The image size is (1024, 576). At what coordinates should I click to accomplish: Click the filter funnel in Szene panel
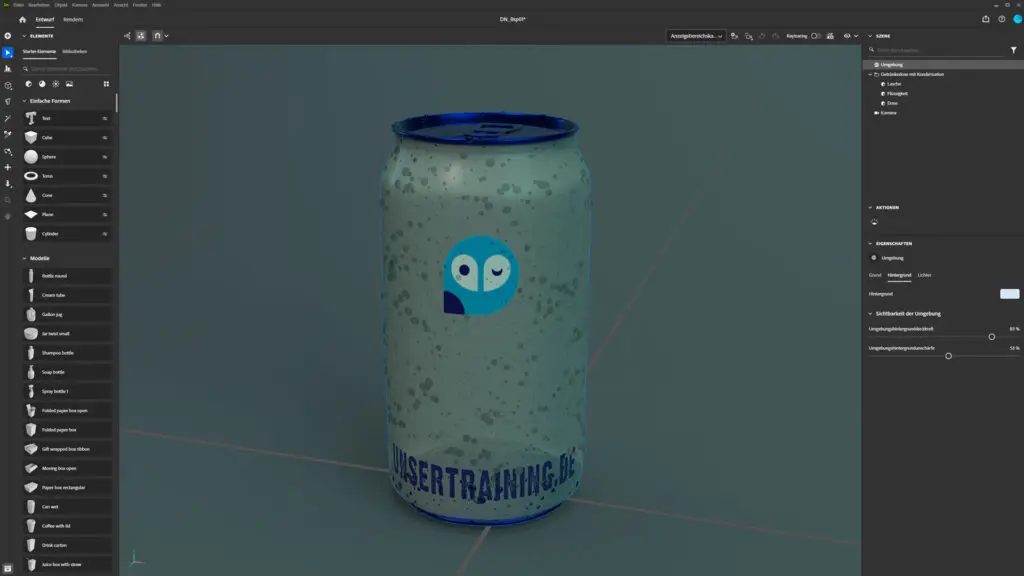[x=1013, y=50]
